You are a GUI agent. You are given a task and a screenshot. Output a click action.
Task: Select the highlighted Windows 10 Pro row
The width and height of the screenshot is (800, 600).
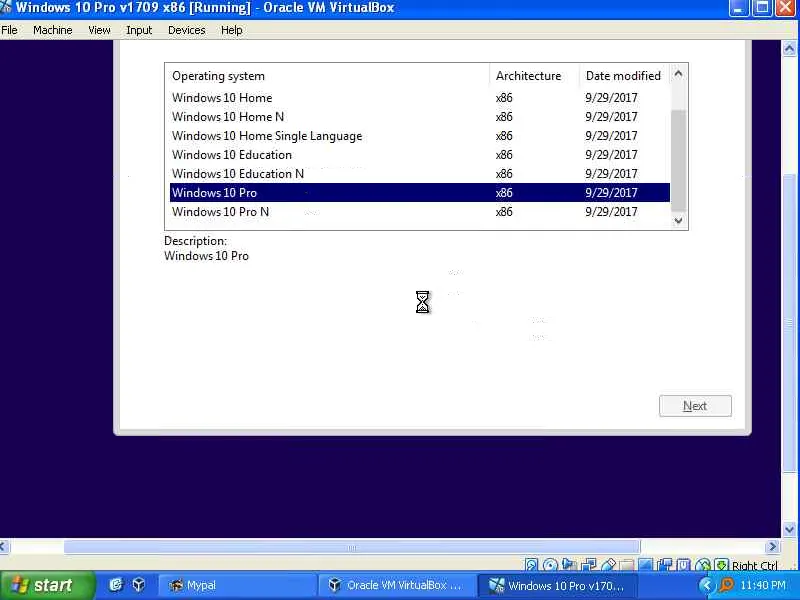pyautogui.click(x=419, y=192)
